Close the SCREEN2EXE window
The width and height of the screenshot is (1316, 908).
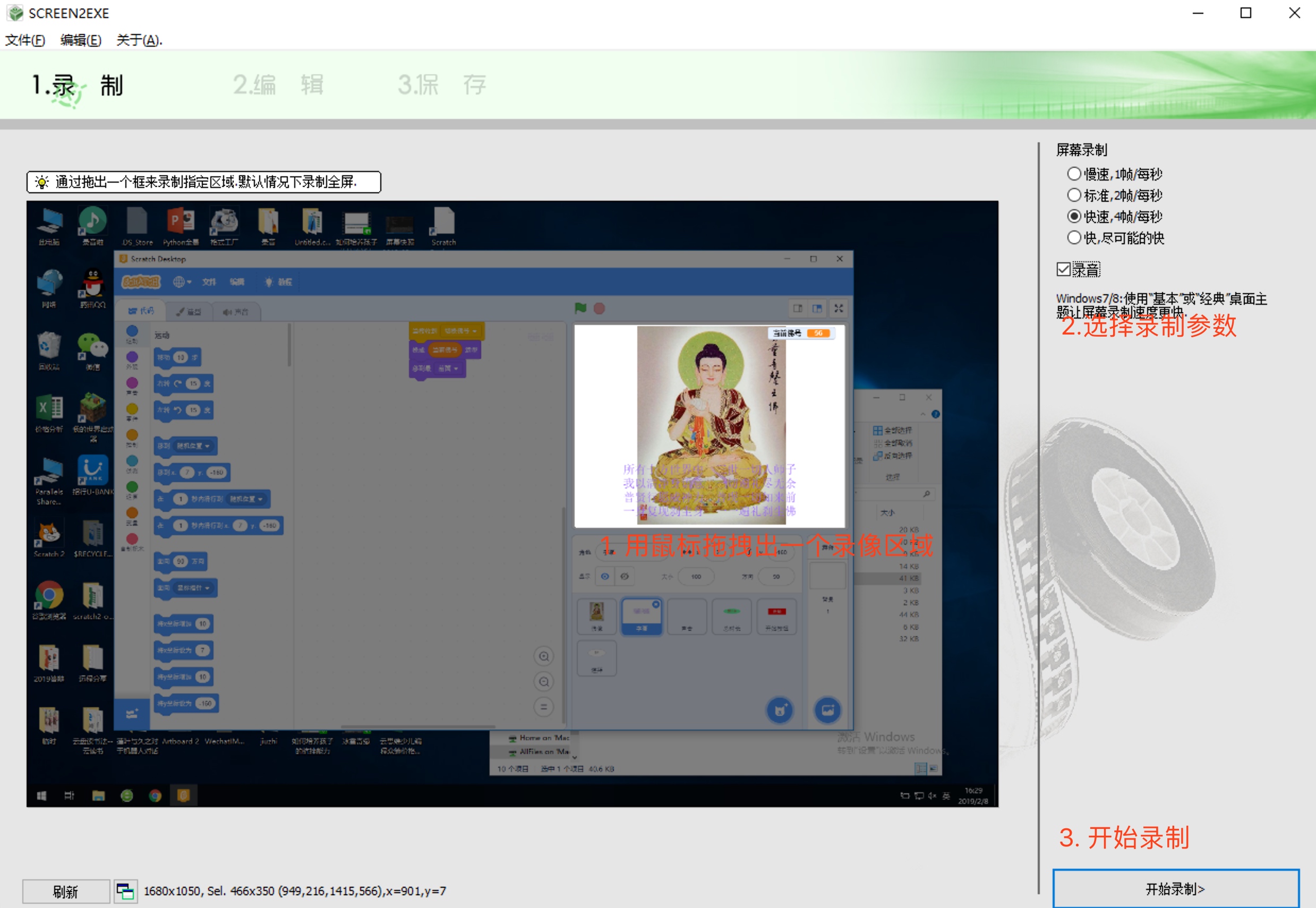[x=1294, y=13]
